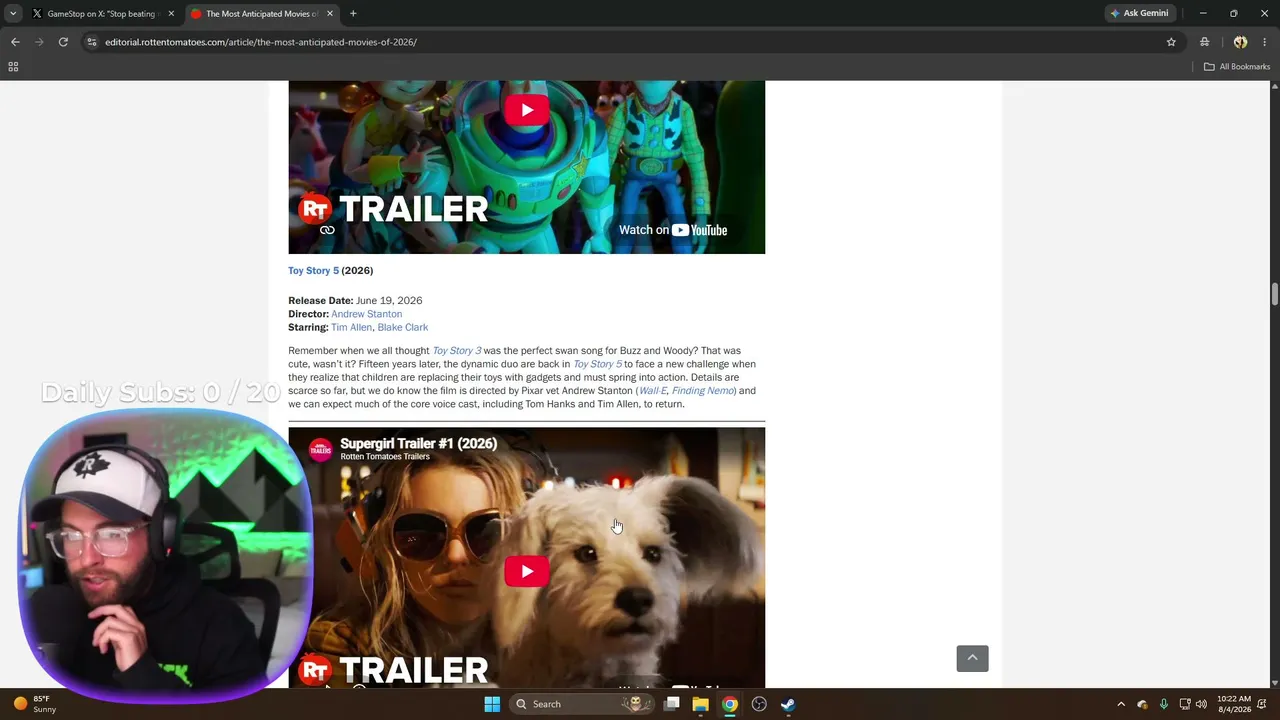Click the page vertical scrollbar thumb
The height and width of the screenshot is (720, 1280).
[x=1274, y=295]
